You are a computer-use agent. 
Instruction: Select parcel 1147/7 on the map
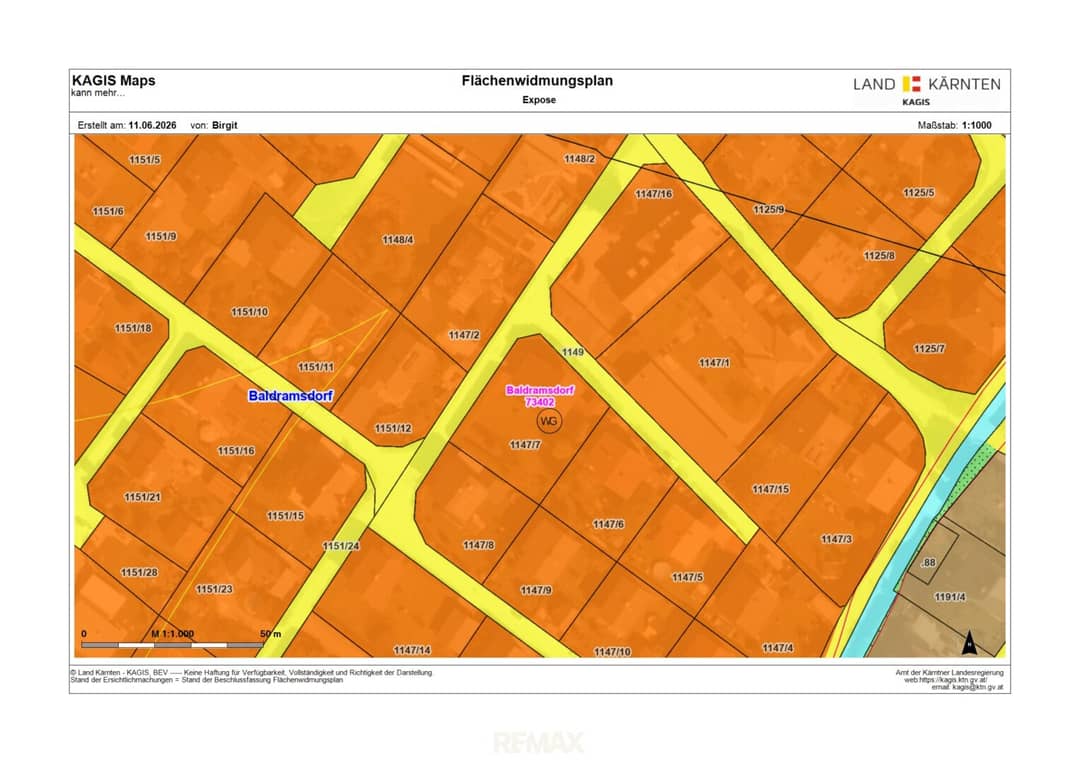point(525,445)
